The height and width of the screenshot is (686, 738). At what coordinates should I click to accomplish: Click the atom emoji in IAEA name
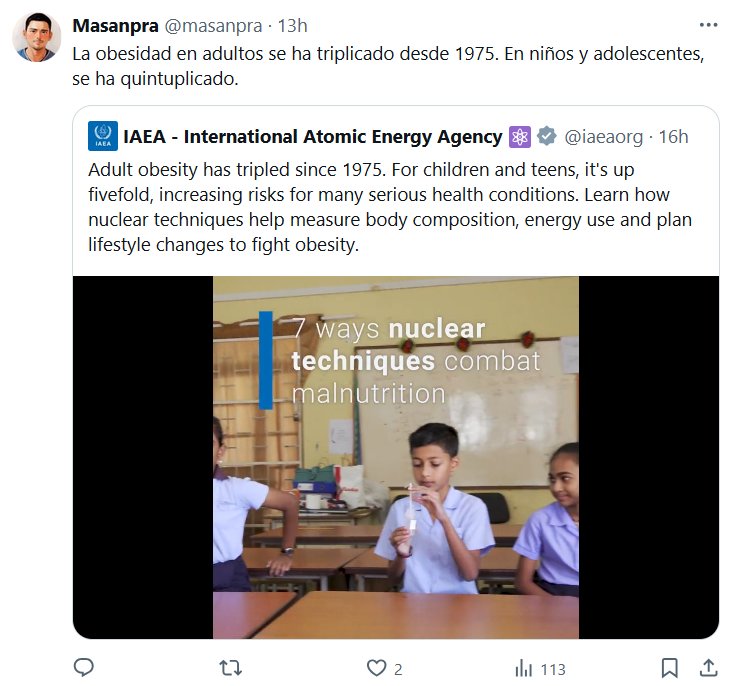[520, 136]
